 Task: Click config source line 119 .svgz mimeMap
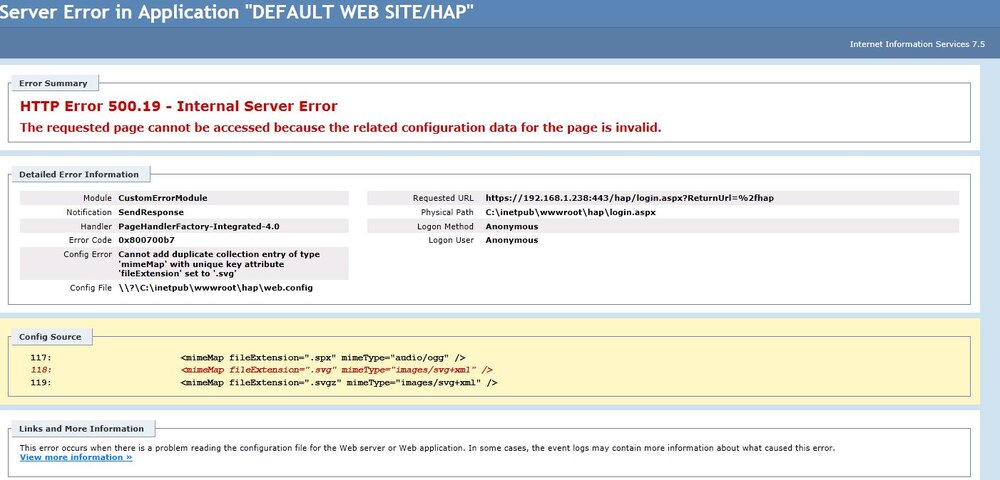pos(339,382)
